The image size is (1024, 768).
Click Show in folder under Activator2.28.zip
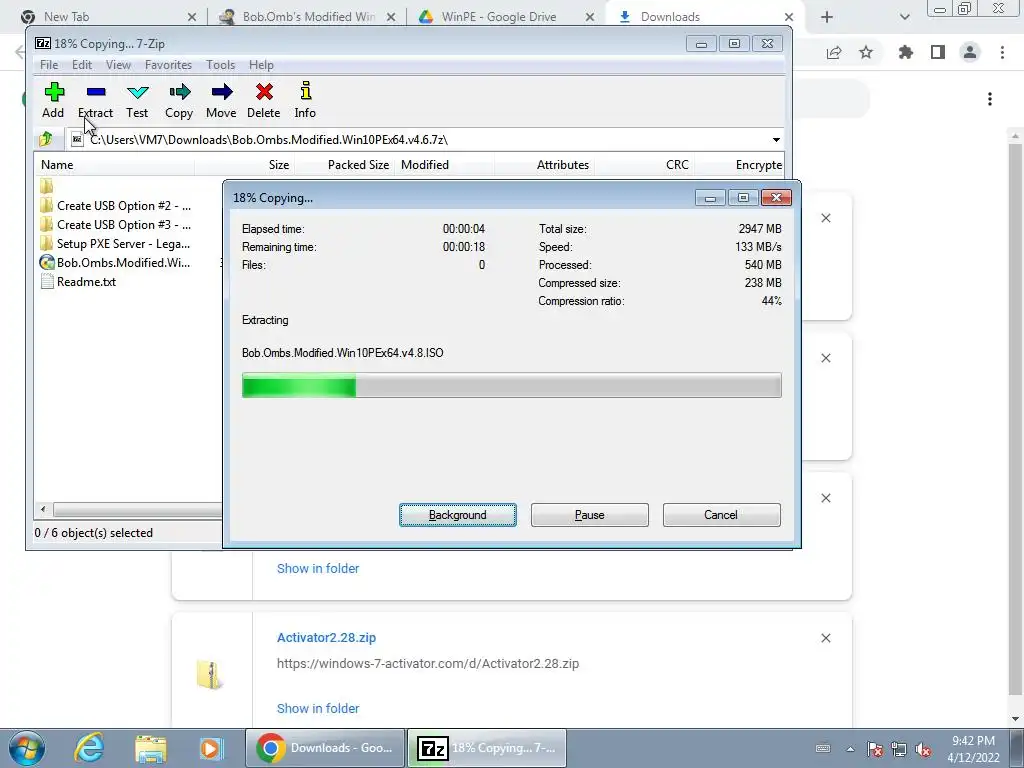[318, 708]
